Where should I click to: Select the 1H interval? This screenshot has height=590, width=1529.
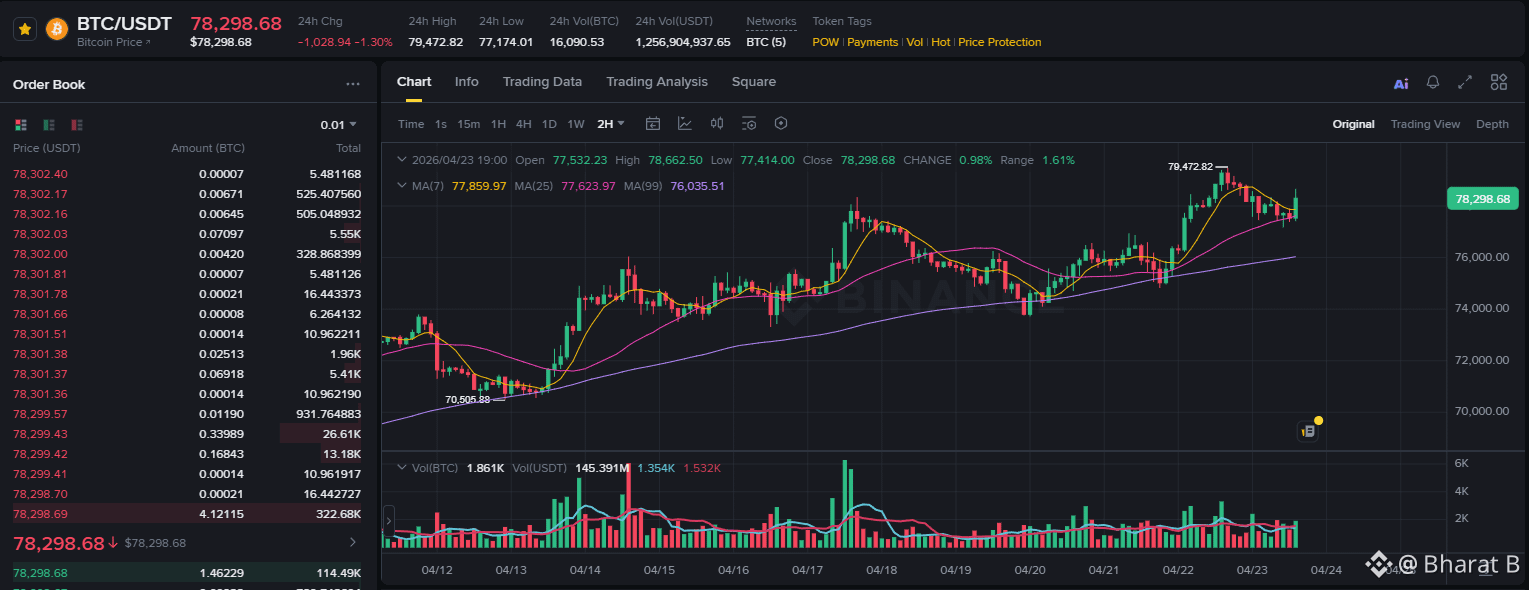pyautogui.click(x=498, y=124)
